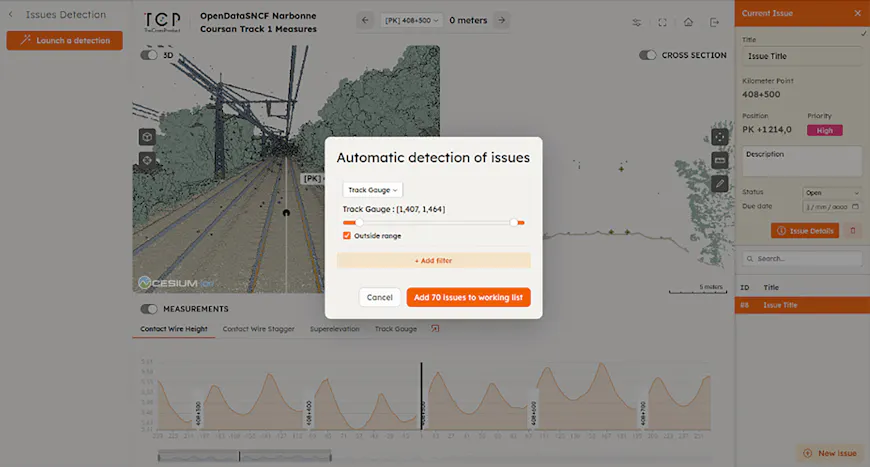The width and height of the screenshot is (870, 467).
Task: Toggle the 3D view switch
Action: pyautogui.click(x=149, y=55)
